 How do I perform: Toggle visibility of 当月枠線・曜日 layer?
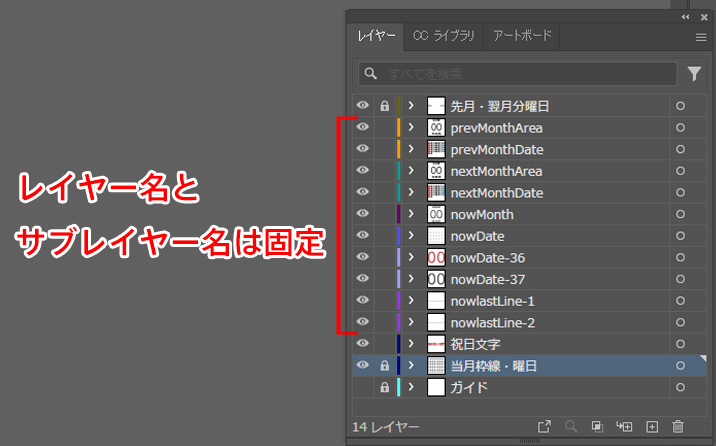coord(363,365)
